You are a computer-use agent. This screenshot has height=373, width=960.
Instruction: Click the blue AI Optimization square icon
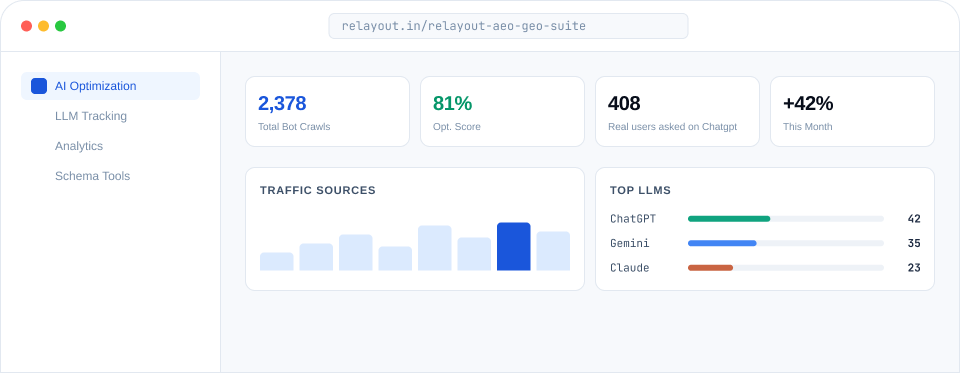tap(39, 86)
